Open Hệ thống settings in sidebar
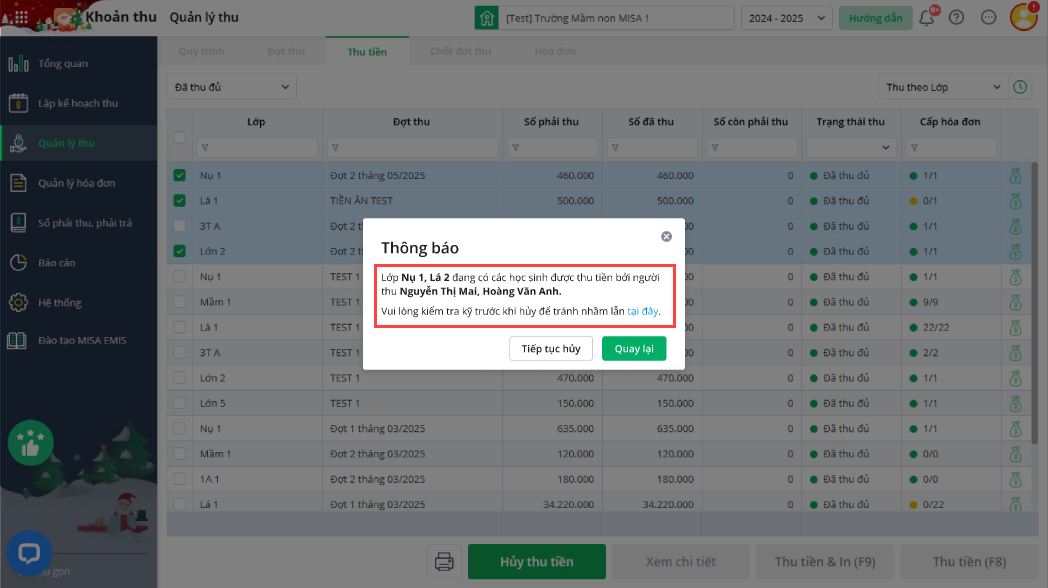The image size is (1048, 588). click(78, 303)
